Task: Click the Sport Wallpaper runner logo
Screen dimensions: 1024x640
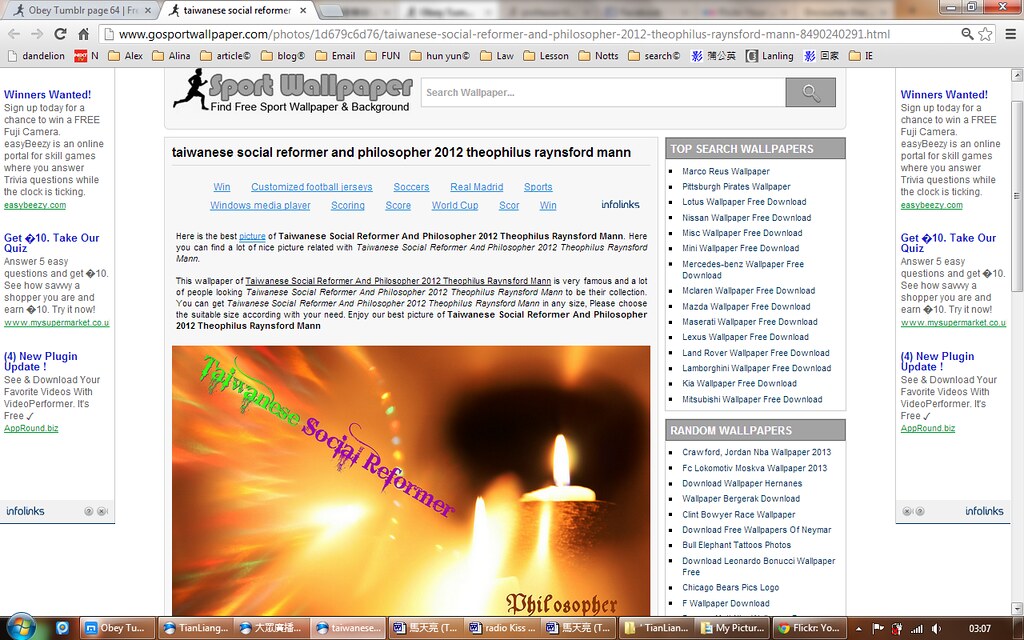Action: [x=190, y=89]
